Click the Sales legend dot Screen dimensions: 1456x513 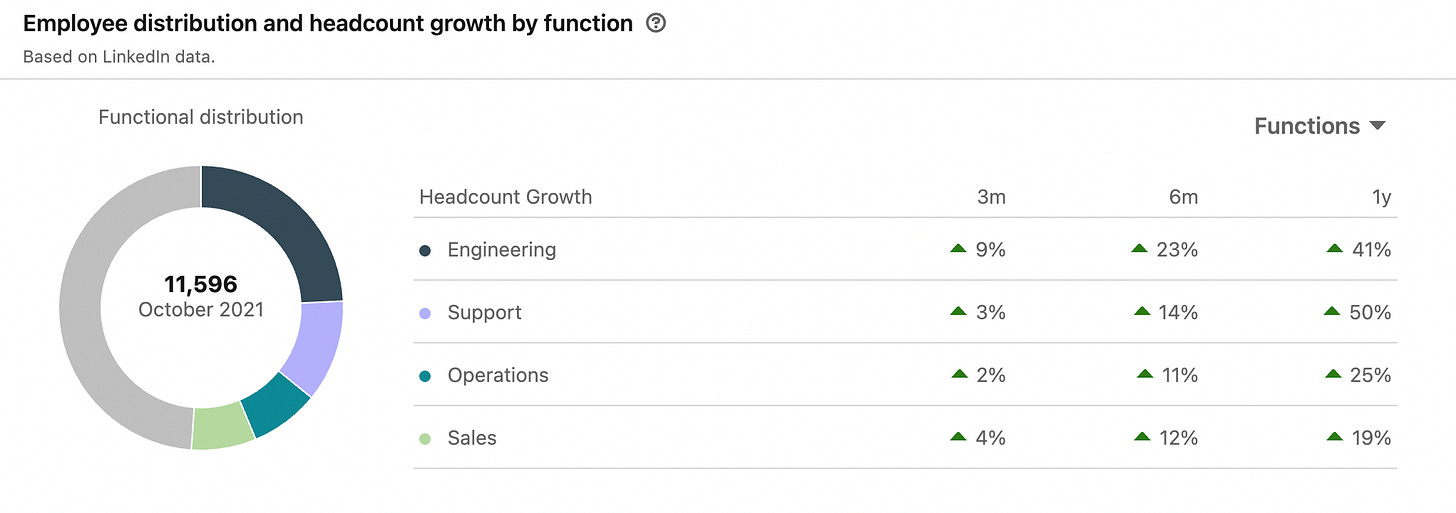(x=425, y=439)
